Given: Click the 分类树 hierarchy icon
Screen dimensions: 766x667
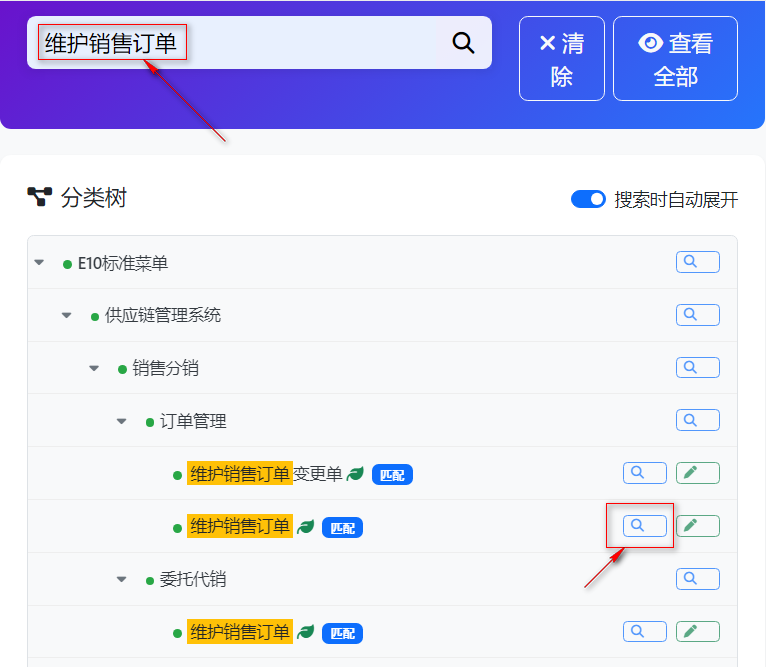Looking at the screenshot, I should point(39,197).
